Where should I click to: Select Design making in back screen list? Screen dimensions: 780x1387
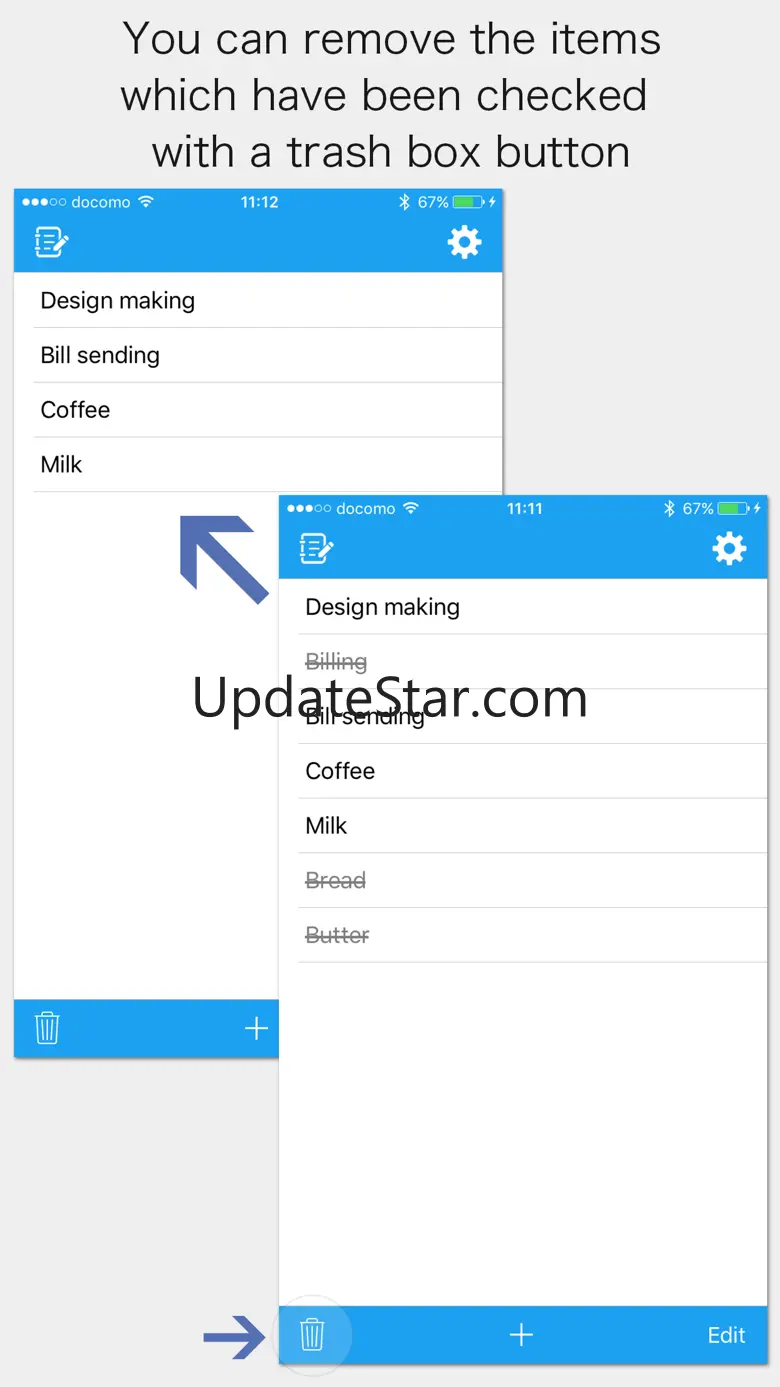coord(258,300)
